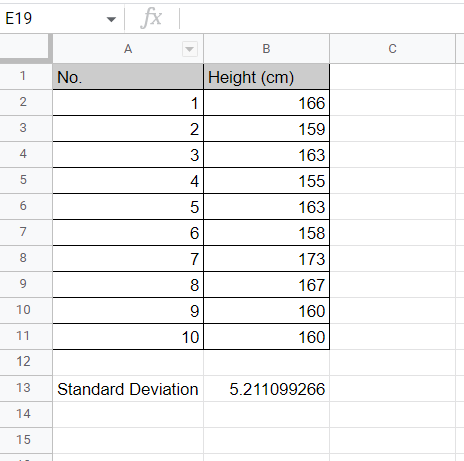Select the cell showing 5.211099266
The width and height of the screenshot is (464, 461).
point(266,389)
